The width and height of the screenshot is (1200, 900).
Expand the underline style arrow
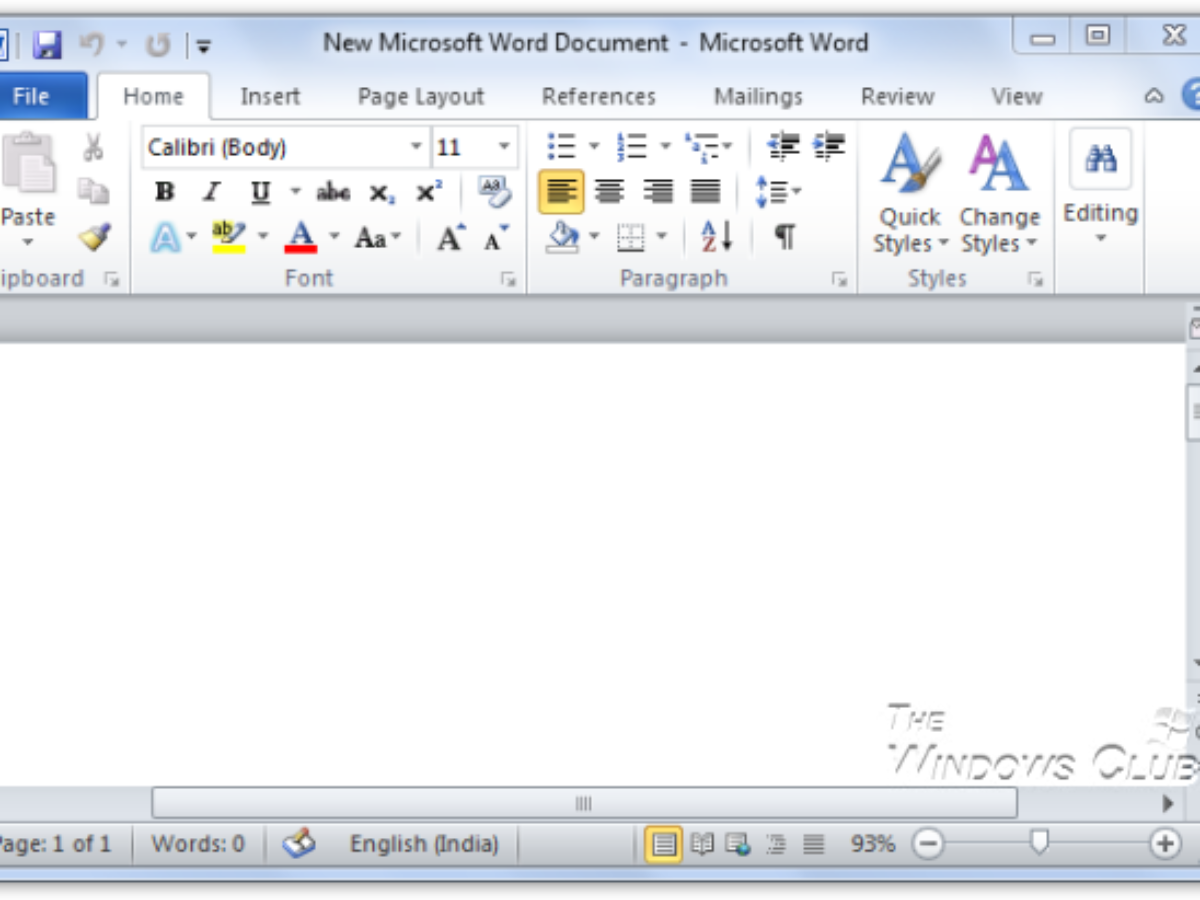tap(295, 191)
